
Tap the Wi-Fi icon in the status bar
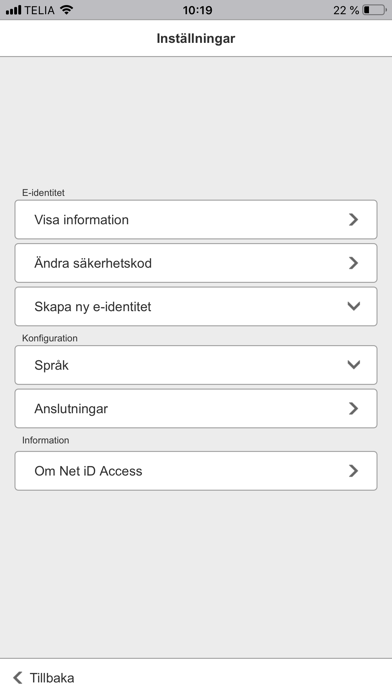pyautogui.click(x=67, y=10)
